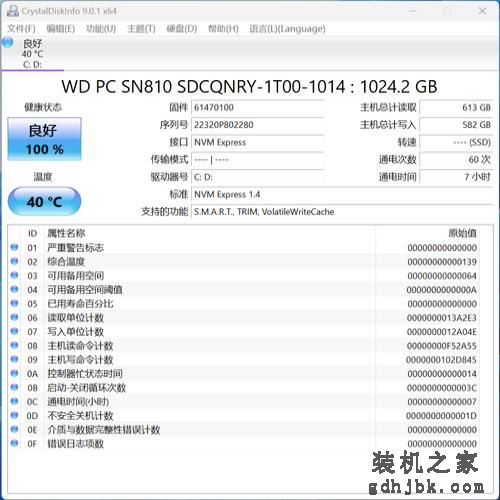
Task: Click raw value 0000000013A2E3
Action: (x=442, y=318)
